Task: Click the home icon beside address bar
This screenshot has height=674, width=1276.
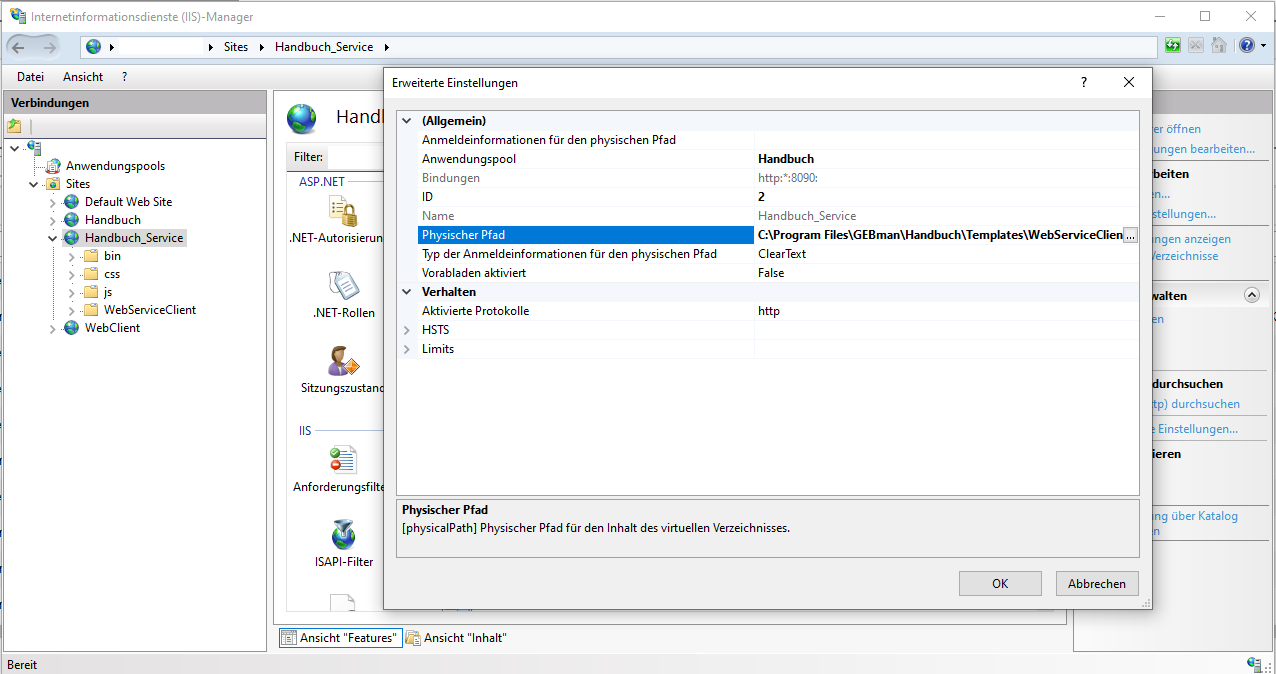Action: point(1218,46)
